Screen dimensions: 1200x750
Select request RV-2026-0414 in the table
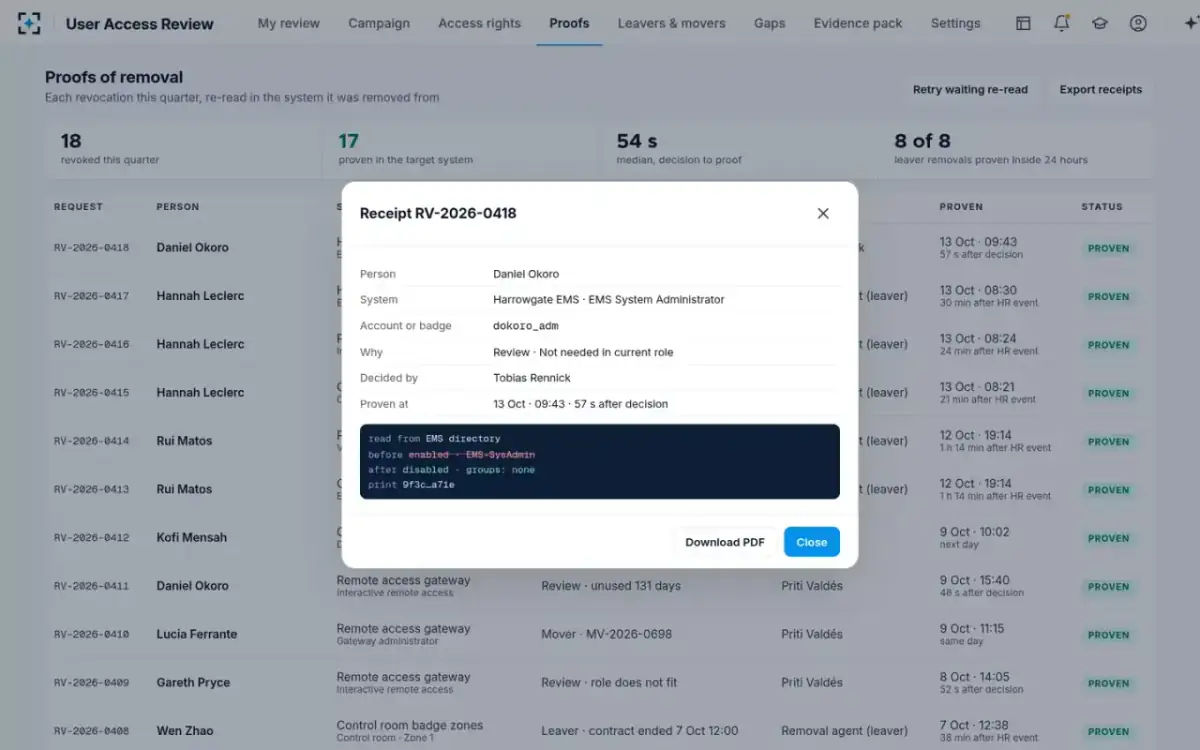(92, 441)
